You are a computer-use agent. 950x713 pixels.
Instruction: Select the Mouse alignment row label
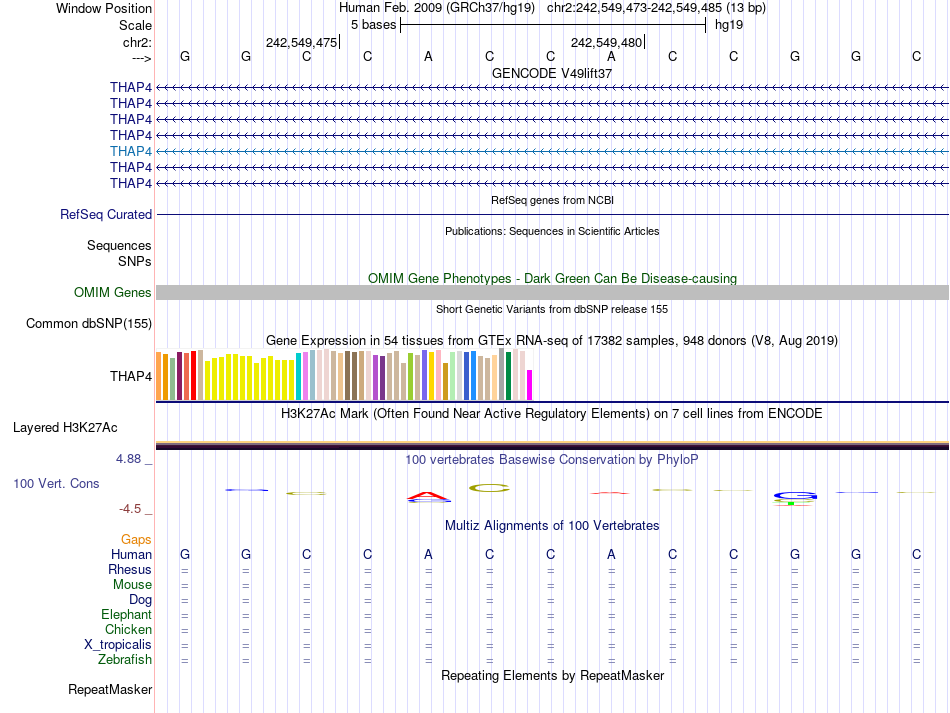pyautogui.click(x=132, y=585)
